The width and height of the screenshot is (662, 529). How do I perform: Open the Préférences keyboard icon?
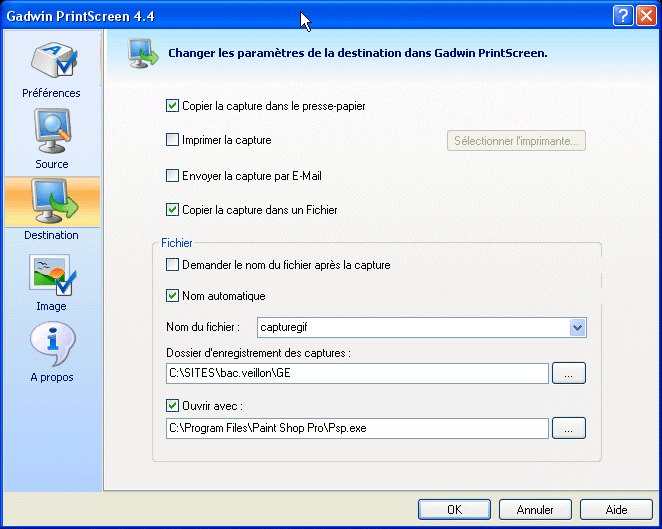(54, 60)
